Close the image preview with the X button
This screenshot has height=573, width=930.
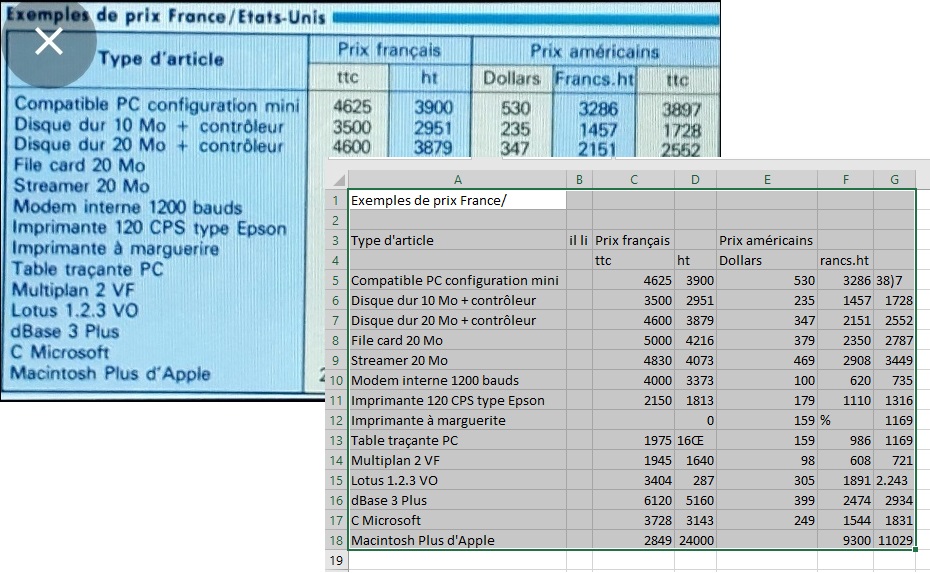[49, 42]
